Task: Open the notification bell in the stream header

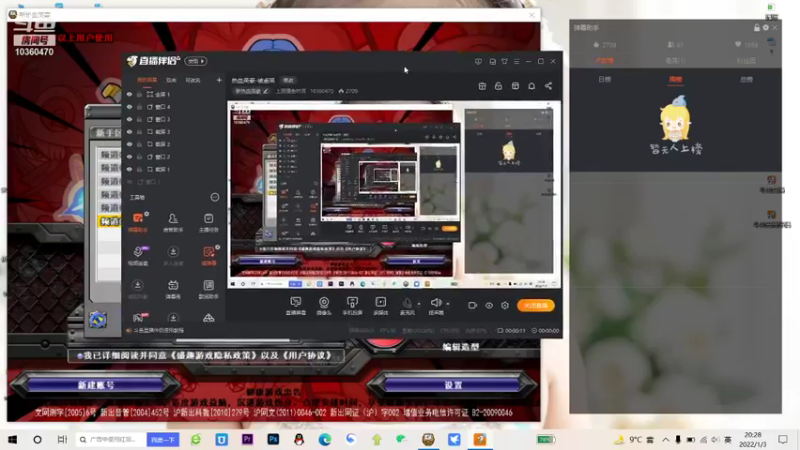Action: tap(532, 86)
